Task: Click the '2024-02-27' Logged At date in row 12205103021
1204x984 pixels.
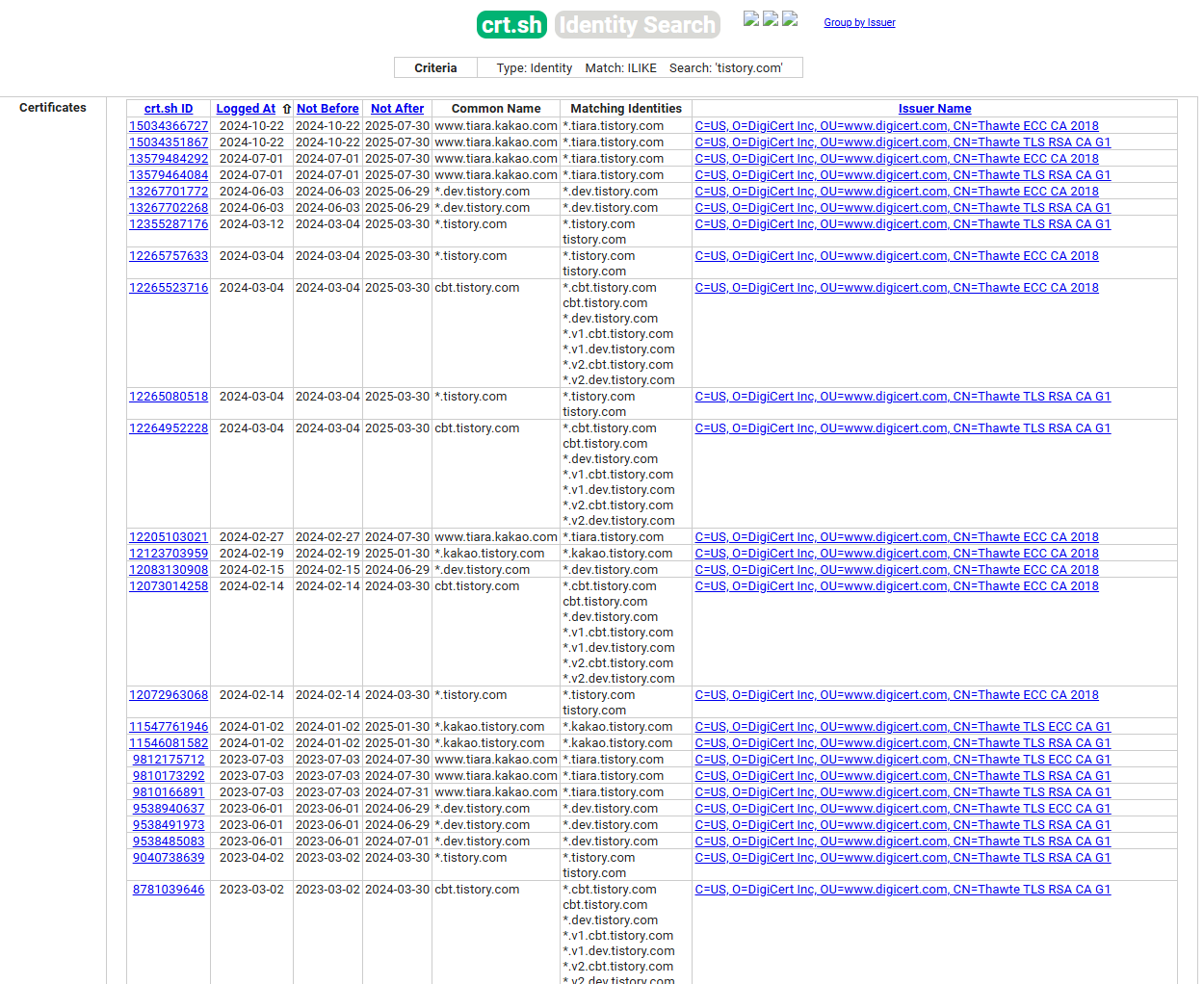Action: click(x=251, y=537)
